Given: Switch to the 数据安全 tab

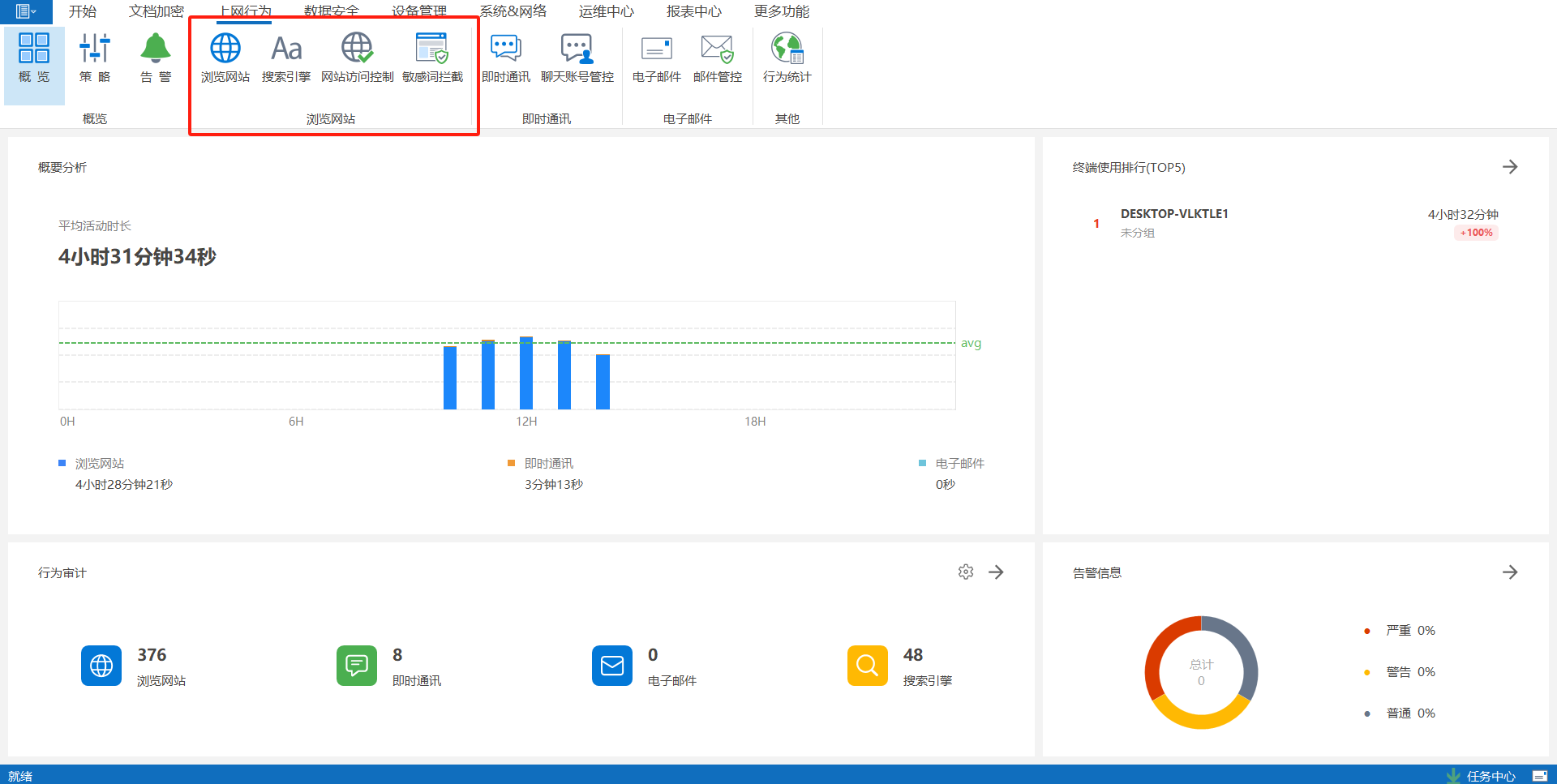Looking at the screenshot, I should click(x=332, y=11).
